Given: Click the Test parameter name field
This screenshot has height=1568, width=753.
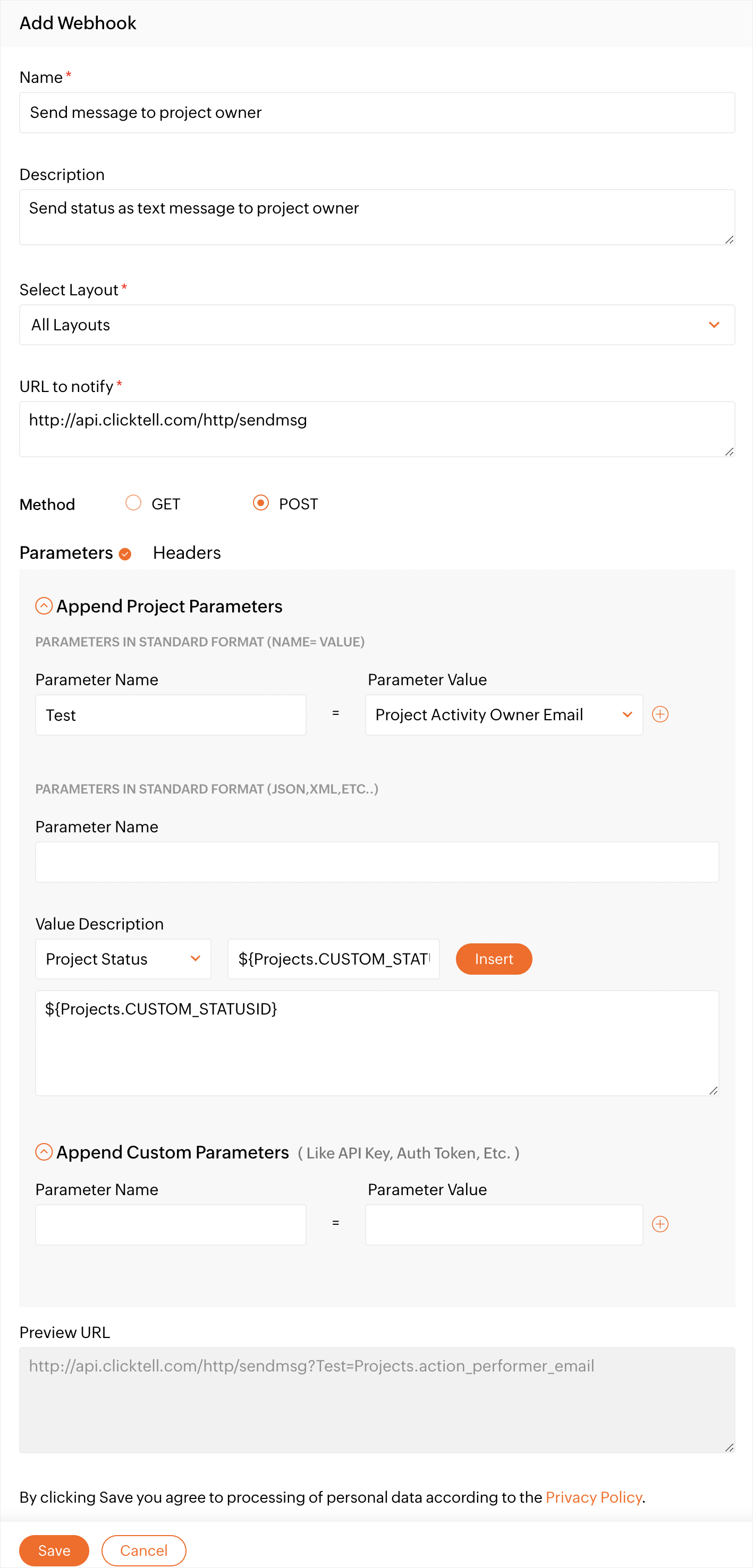Looking at the screenshot, I should (171, 714).
